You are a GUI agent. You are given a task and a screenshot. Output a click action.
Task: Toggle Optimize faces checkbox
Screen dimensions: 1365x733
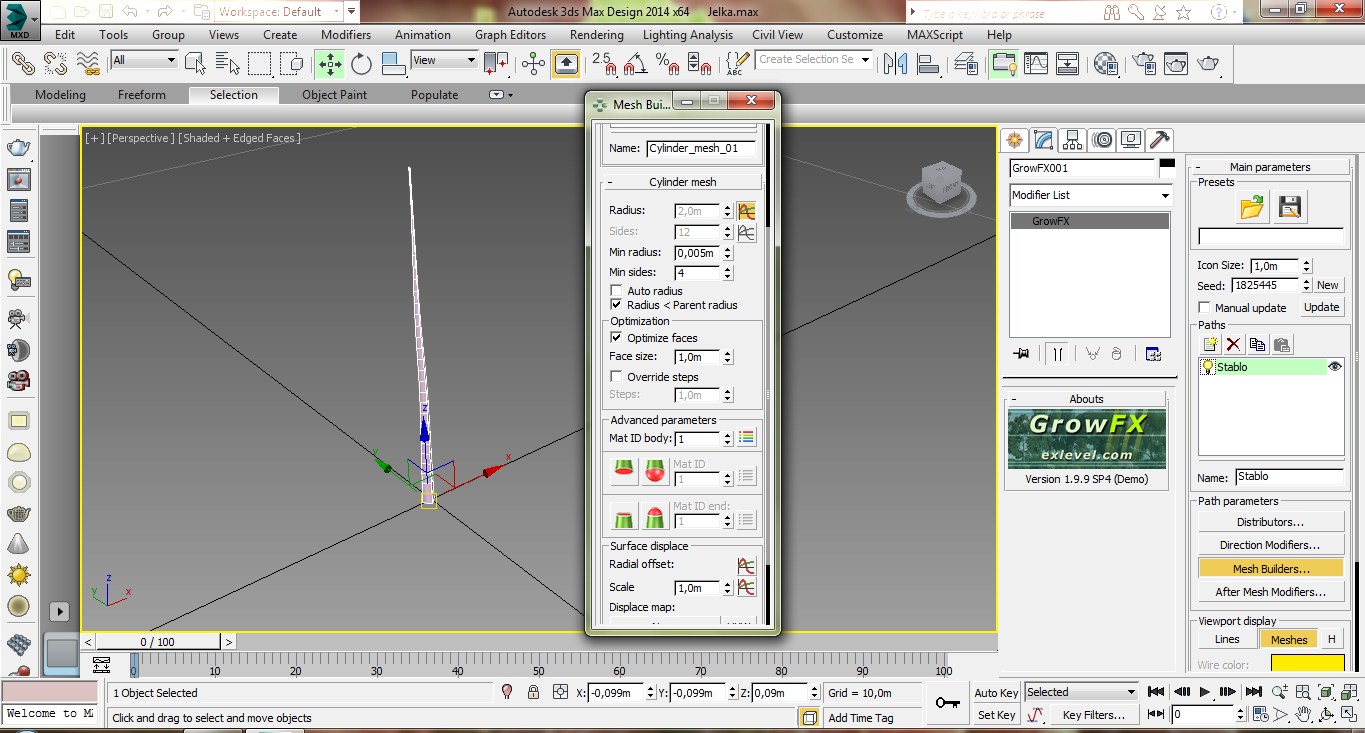click(616, 338)
